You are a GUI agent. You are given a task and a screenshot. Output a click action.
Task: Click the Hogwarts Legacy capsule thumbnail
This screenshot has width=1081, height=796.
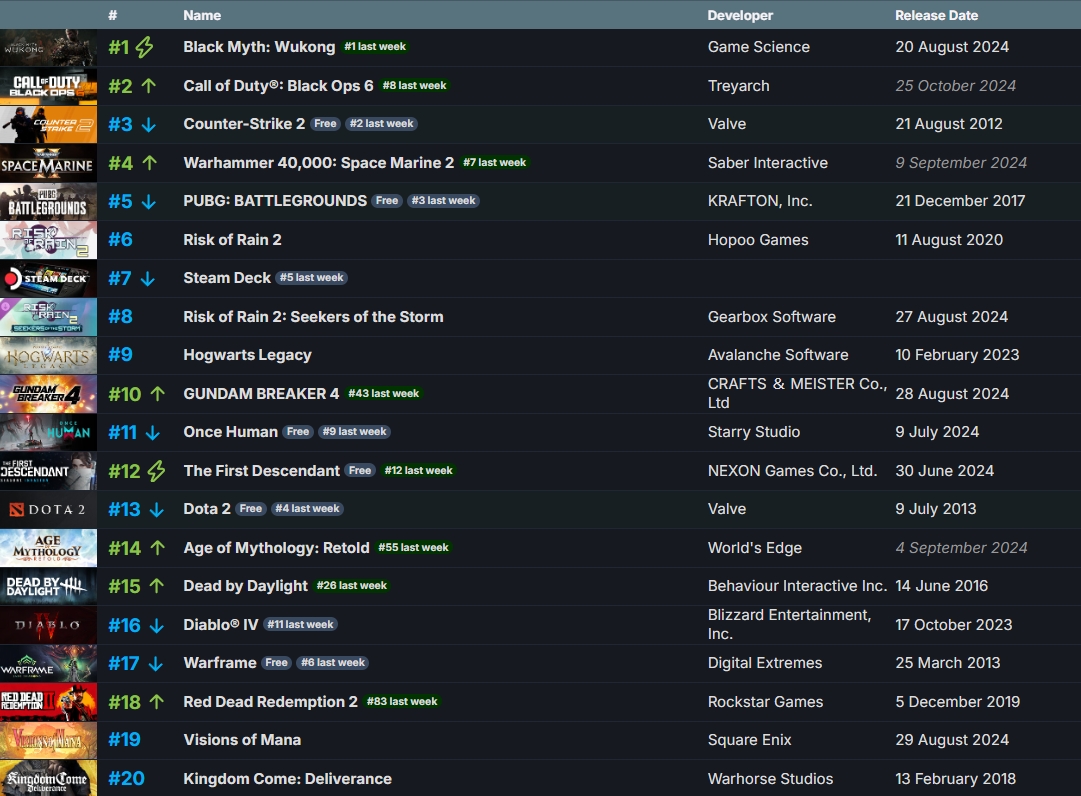(x=48, y=355)
